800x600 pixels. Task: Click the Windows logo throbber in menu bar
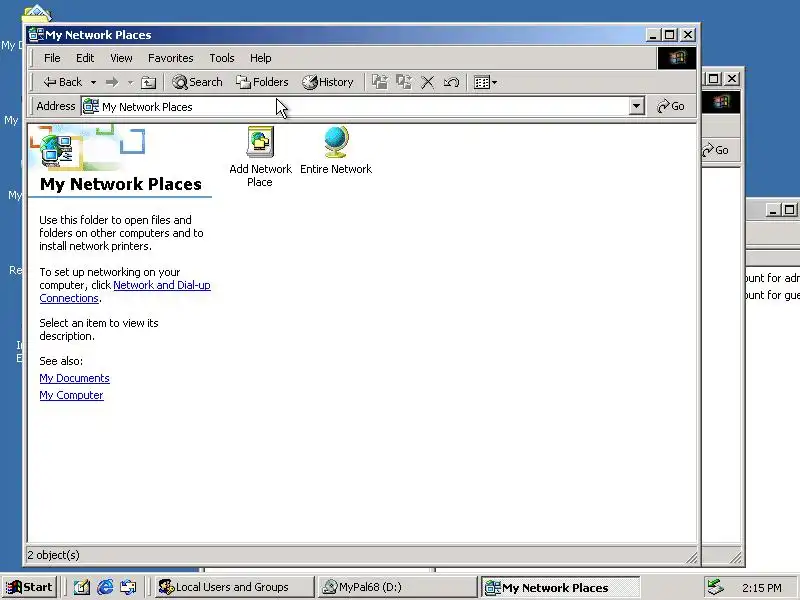tap(677, 58)
